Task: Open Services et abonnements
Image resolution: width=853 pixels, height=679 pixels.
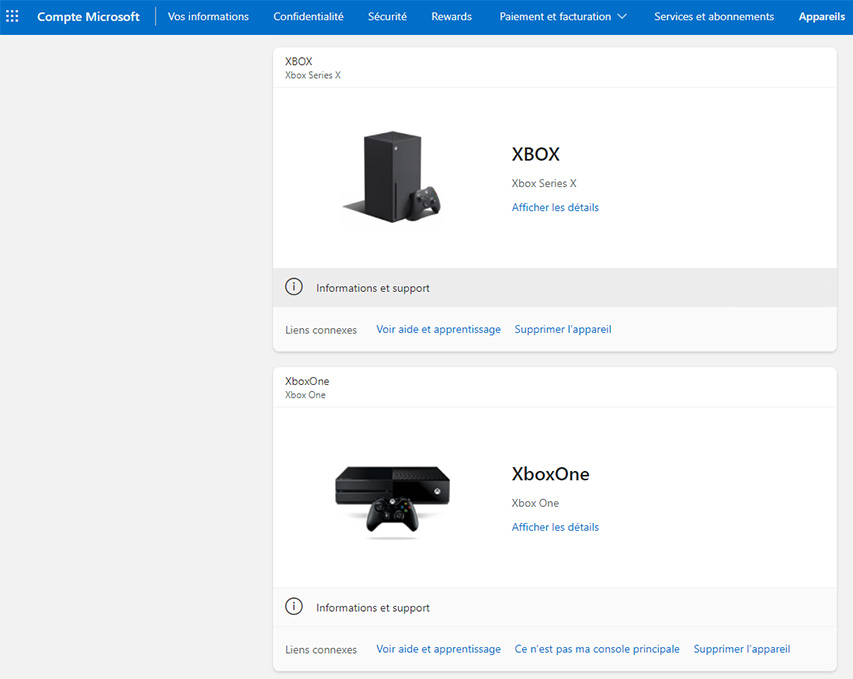Action: click(x=714, y=17)
